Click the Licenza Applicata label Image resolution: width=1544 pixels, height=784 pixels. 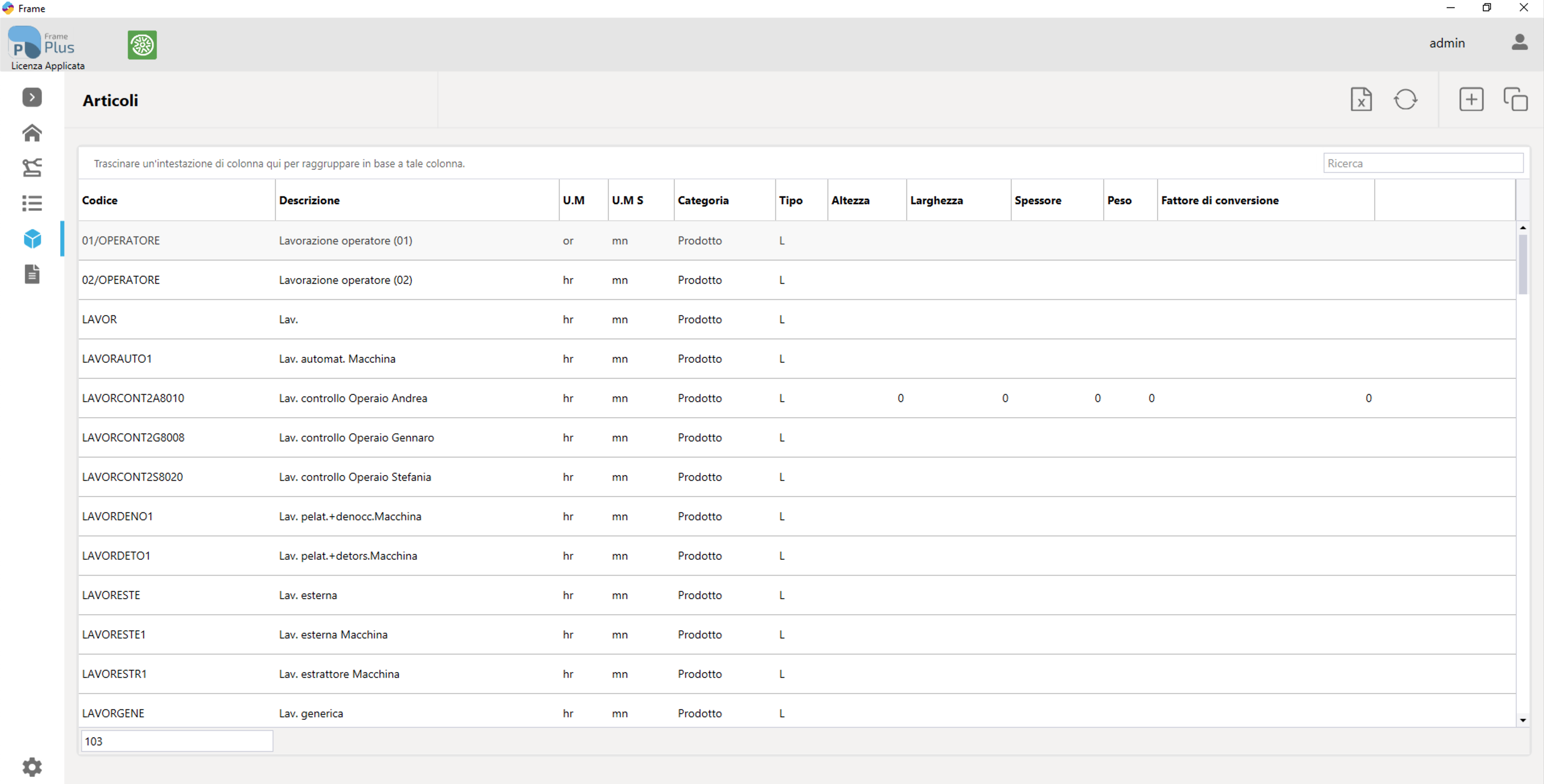click(x=47, y=66)
